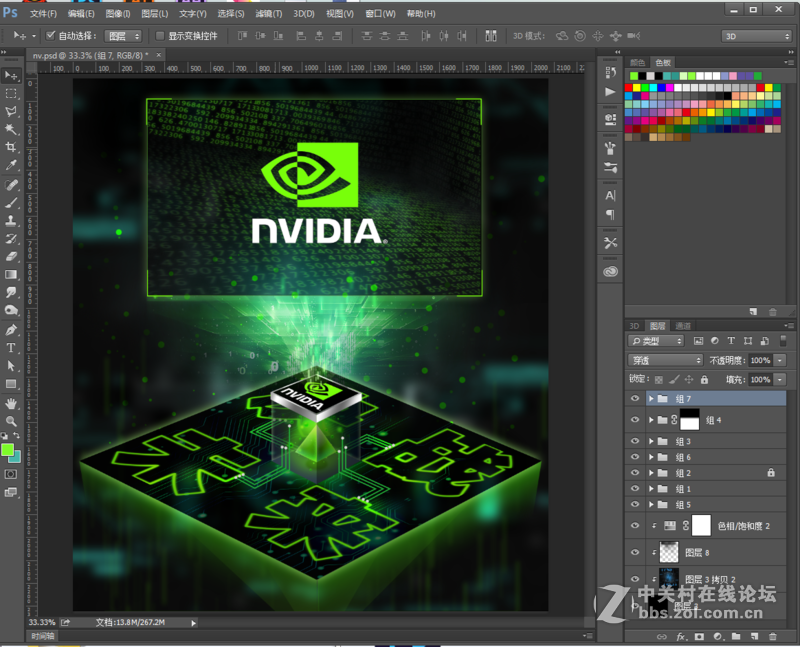
Task: Click the 组 4 layer mask thumbnail
Action: (x=689, y=419)
